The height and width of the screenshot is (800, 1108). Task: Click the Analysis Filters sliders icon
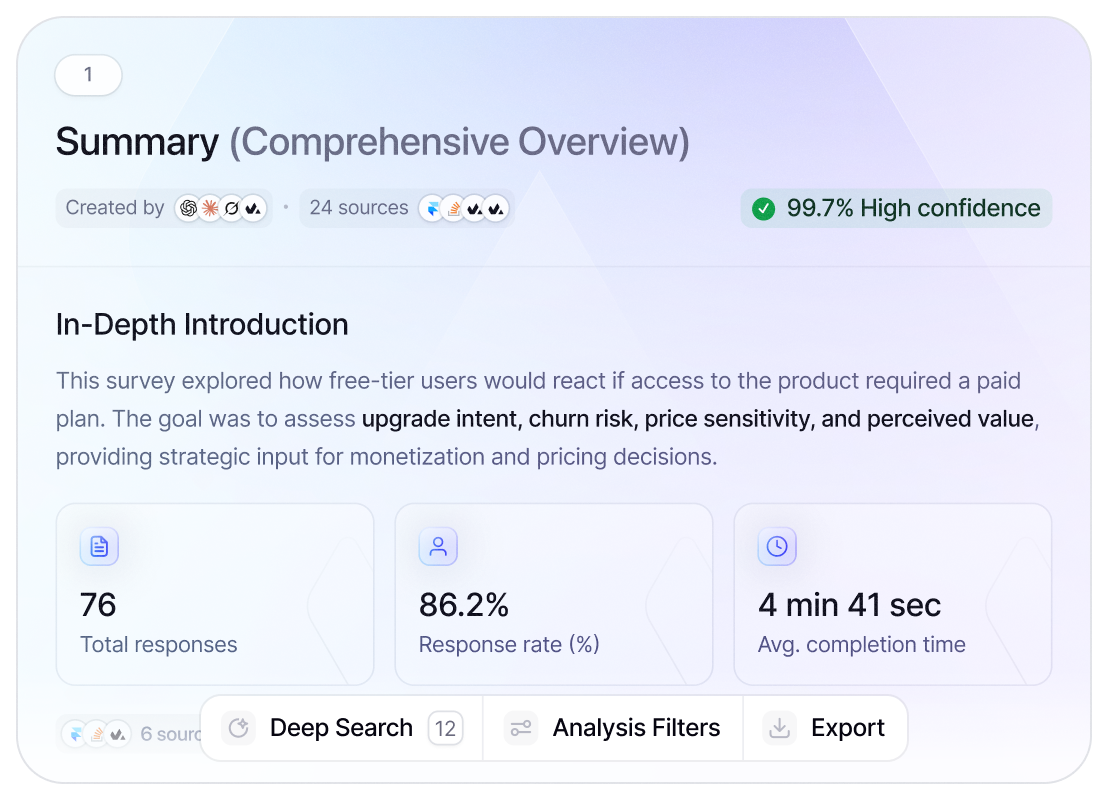click(x=520, y=728)
